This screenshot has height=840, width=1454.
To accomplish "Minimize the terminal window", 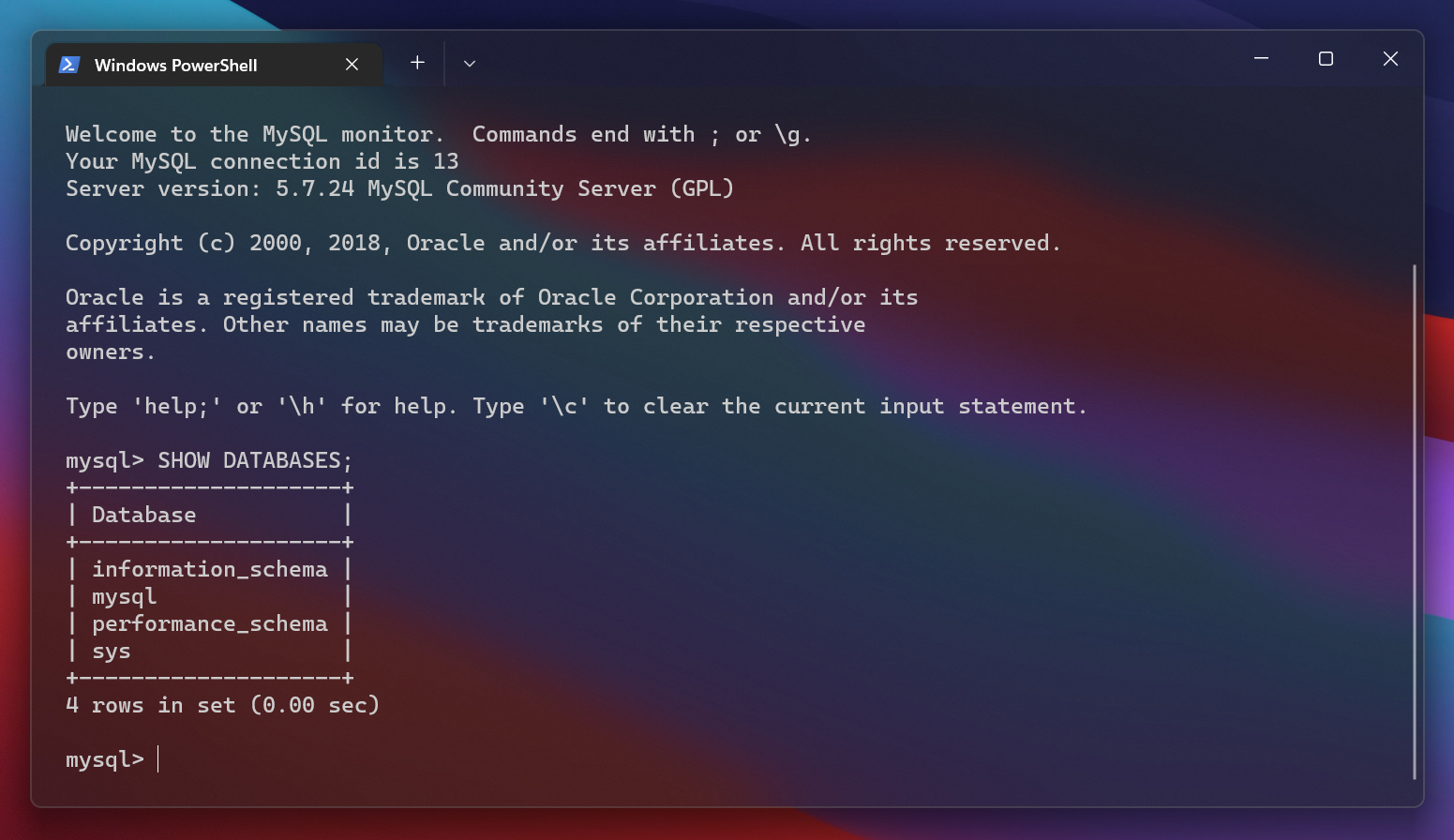I will tap(1261, 59).
